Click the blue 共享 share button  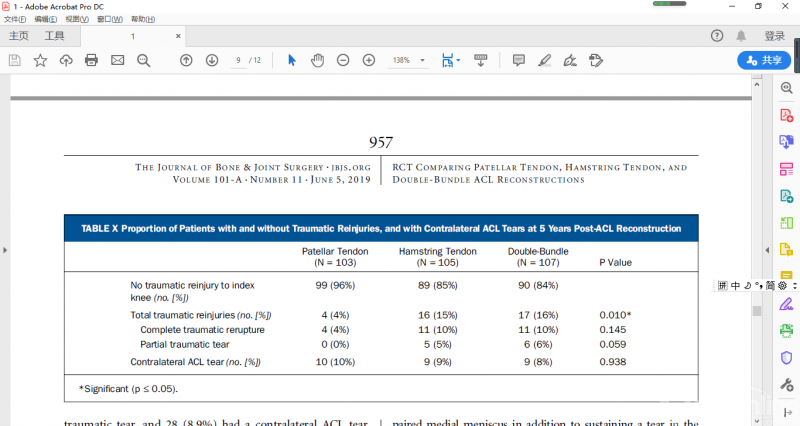(764, 60)
